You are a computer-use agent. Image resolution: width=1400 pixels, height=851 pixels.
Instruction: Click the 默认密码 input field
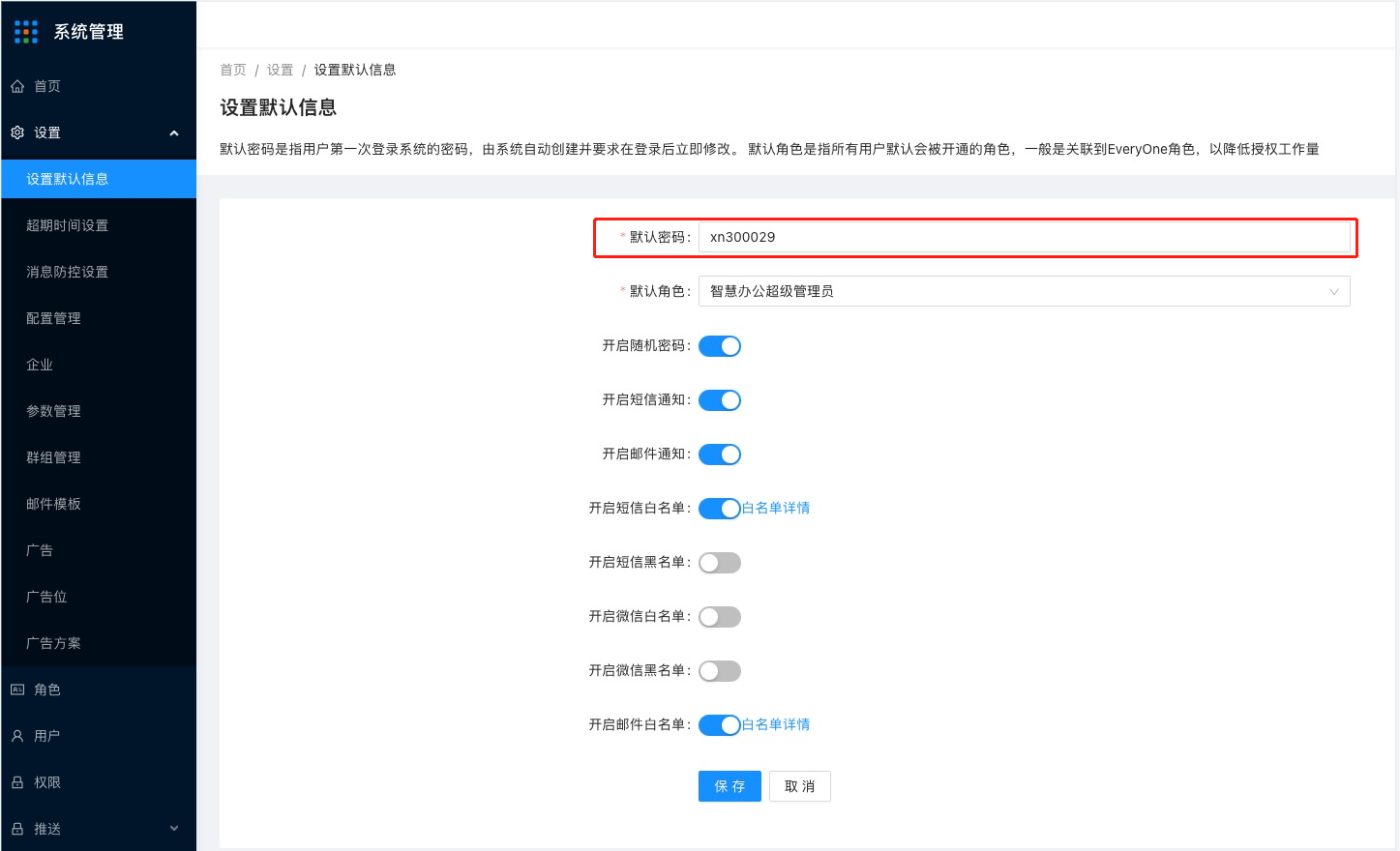1024,237
